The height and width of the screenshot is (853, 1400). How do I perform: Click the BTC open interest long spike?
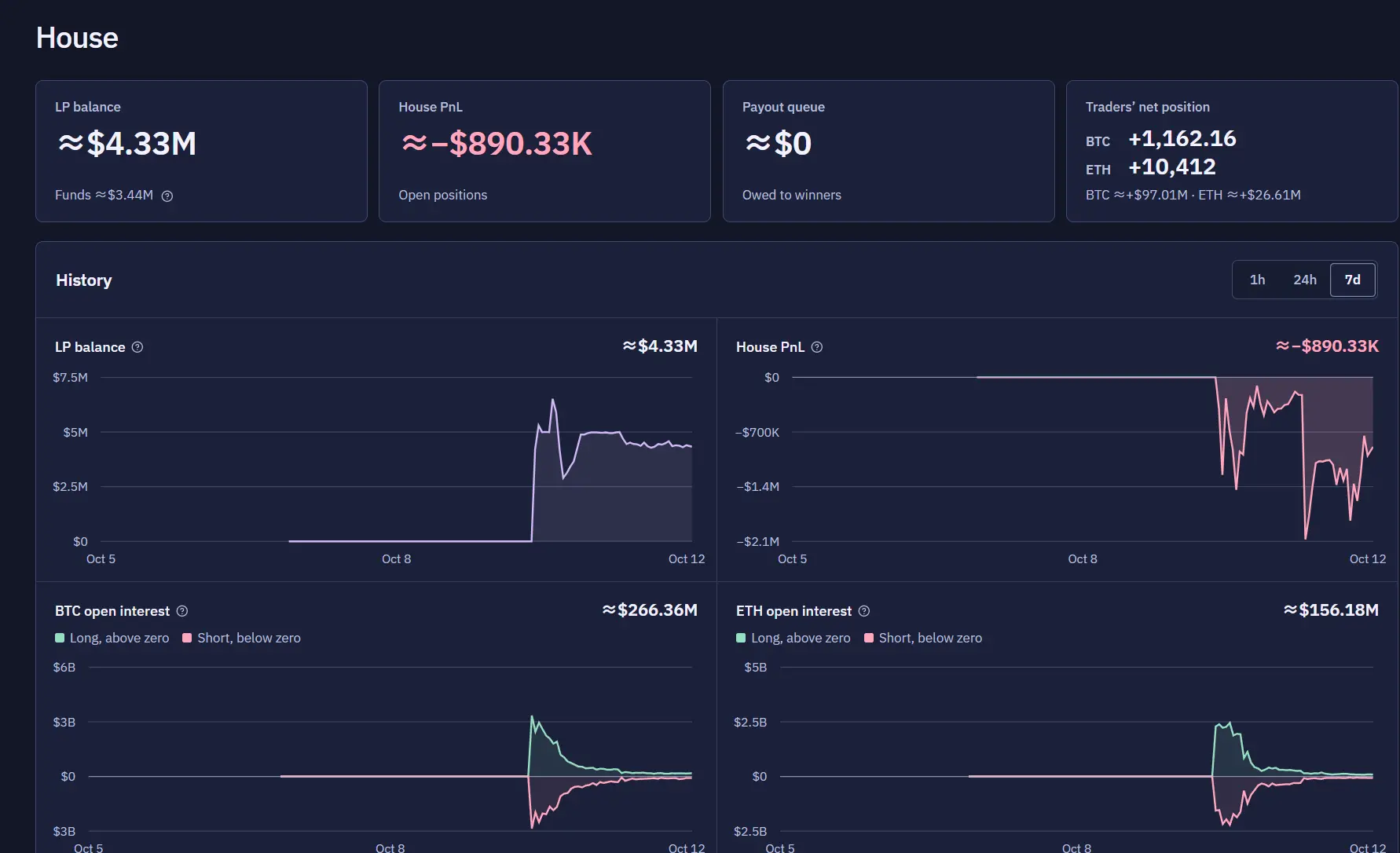(x=532, y=717)
